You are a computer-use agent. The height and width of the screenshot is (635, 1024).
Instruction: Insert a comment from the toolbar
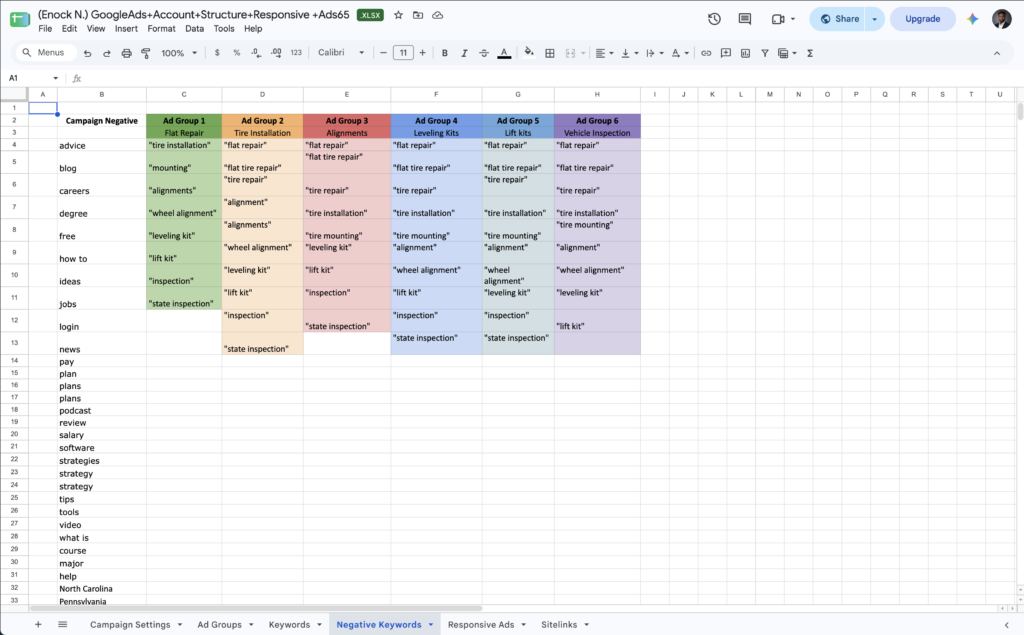726,53
